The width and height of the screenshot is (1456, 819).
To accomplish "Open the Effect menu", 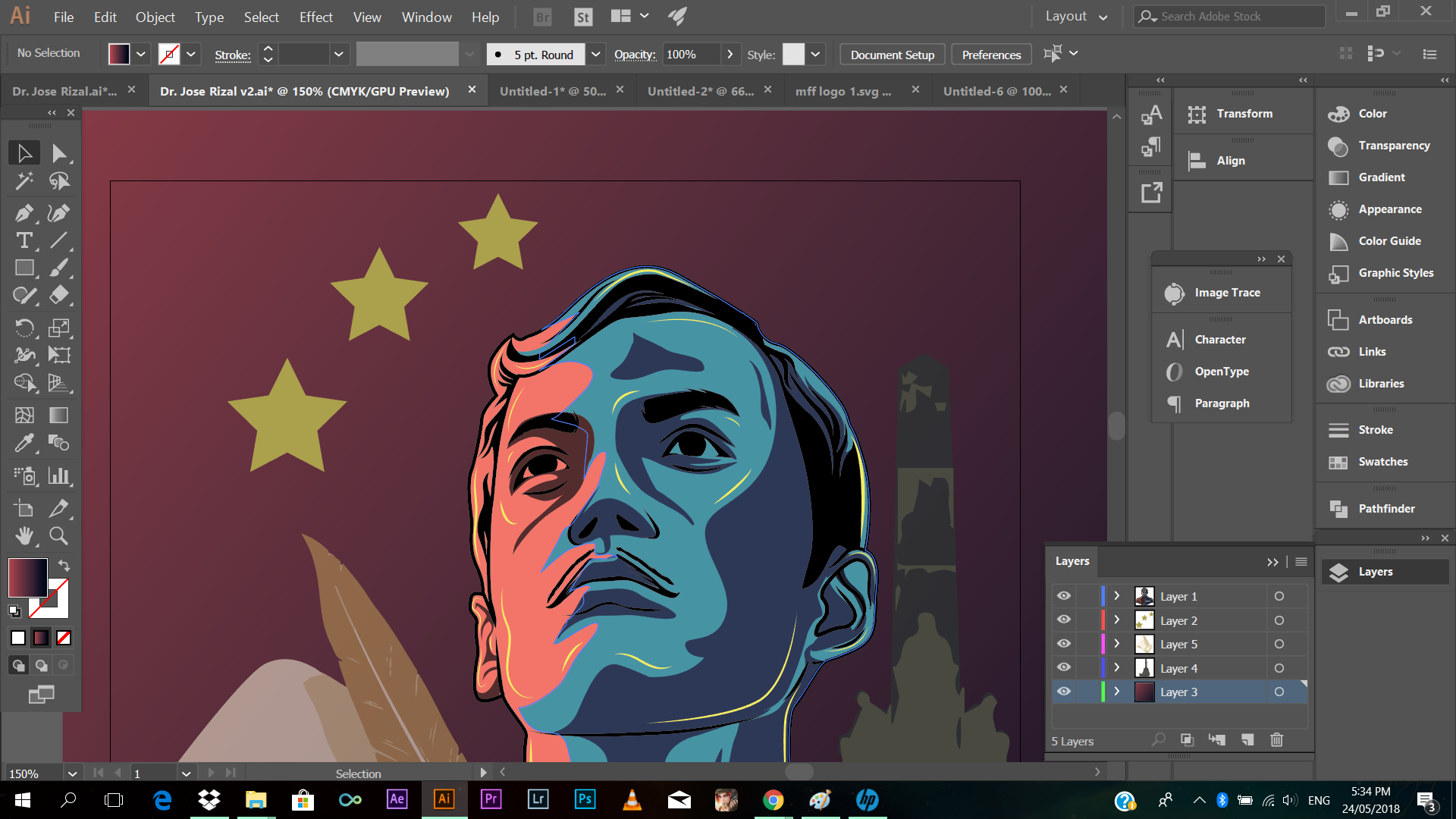I will pos(315,17).
